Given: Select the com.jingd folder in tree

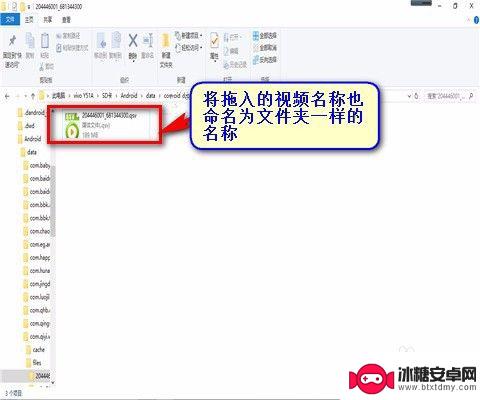Looking at the screenshot, I should 37,284.
